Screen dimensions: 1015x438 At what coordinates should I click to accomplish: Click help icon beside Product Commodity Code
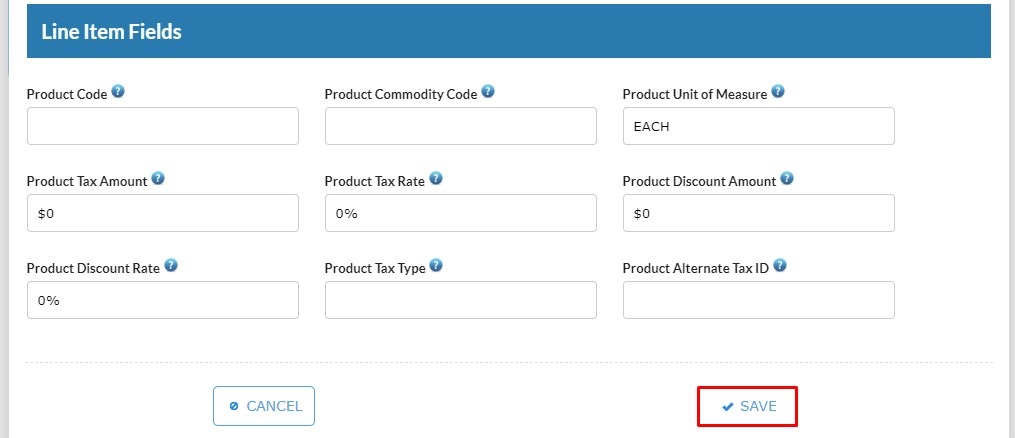click(488, 92)
